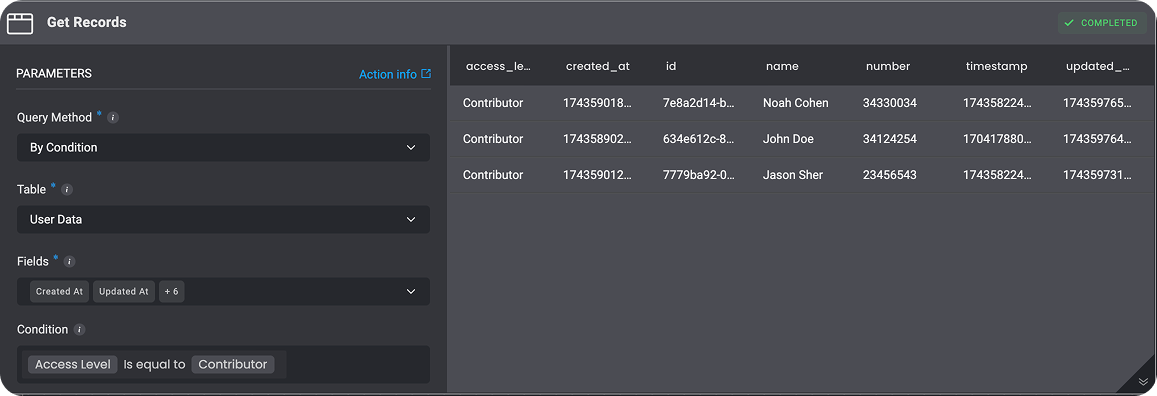
Task: Open the Query Method dropdown
Action: click(x=223, y=147)
